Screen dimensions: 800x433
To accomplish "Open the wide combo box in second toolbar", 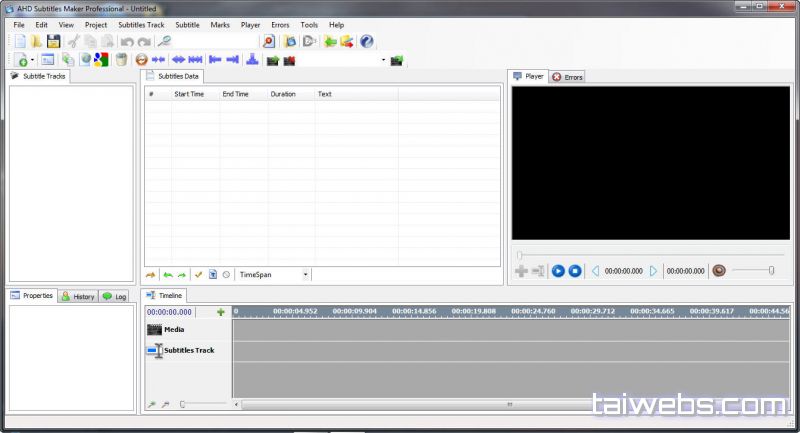I will tap(340, 60).
